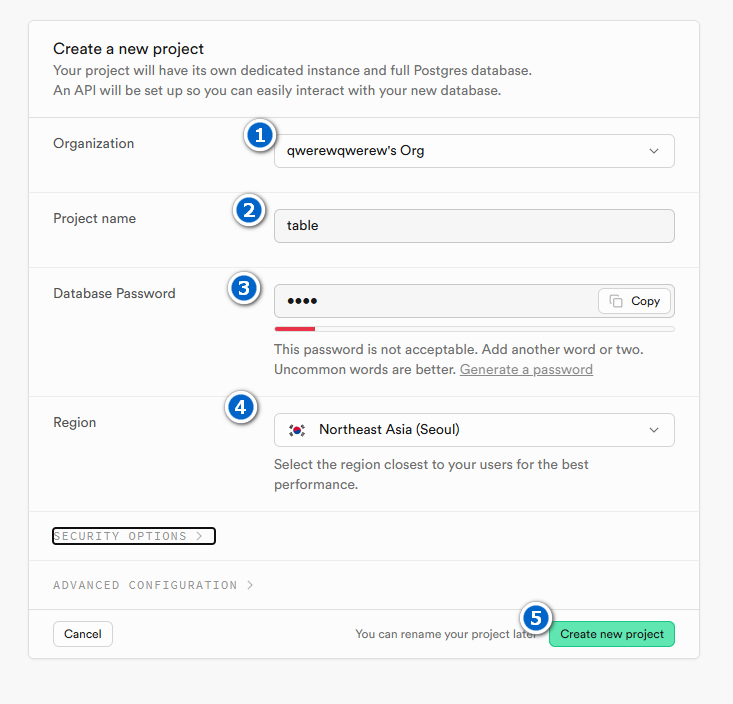Click the Create new project button
Image resolution: width=733 pixels, height=704 pixels.
tap(612, 634)
